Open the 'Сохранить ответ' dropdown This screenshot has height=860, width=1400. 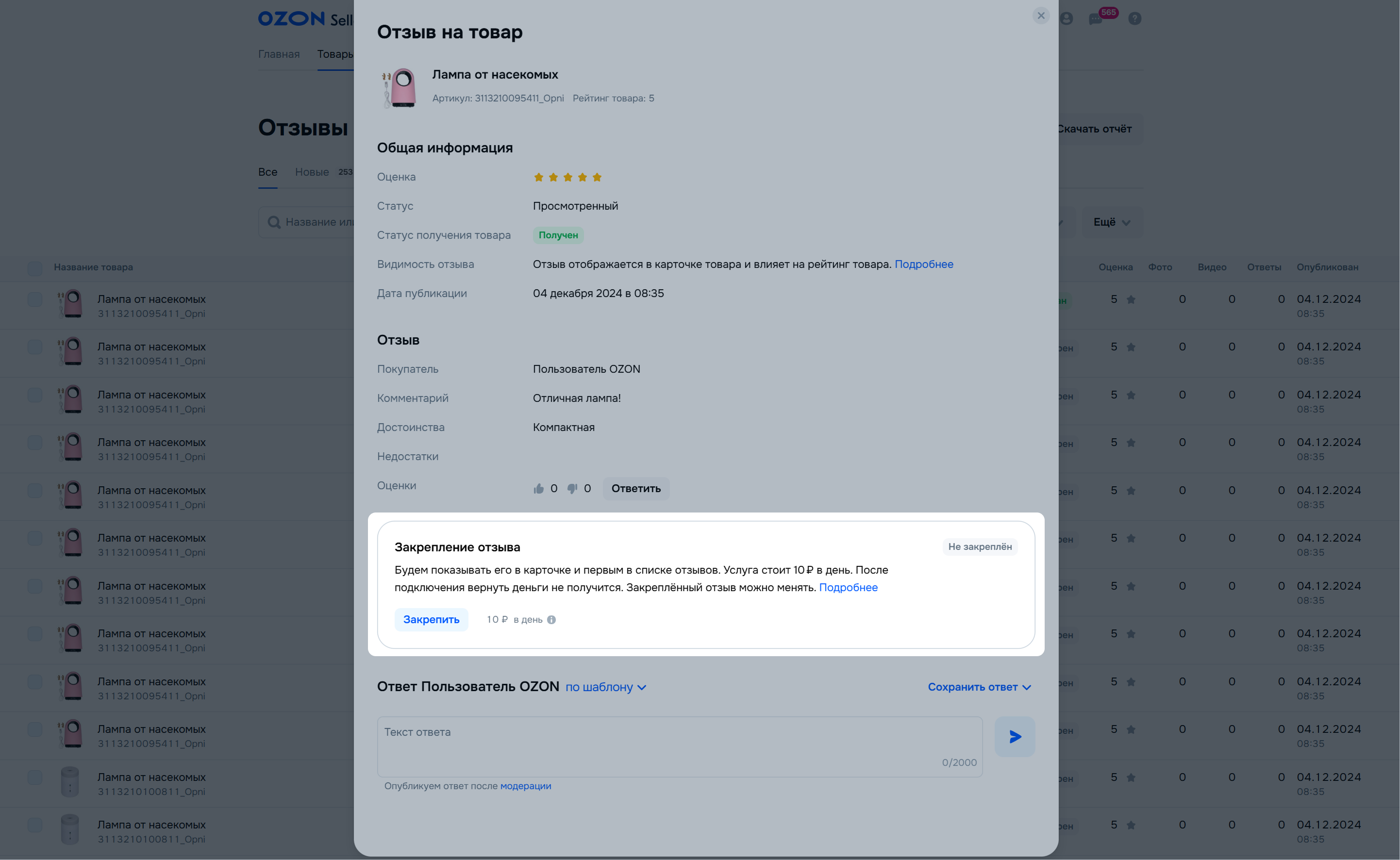pos(980,687)
